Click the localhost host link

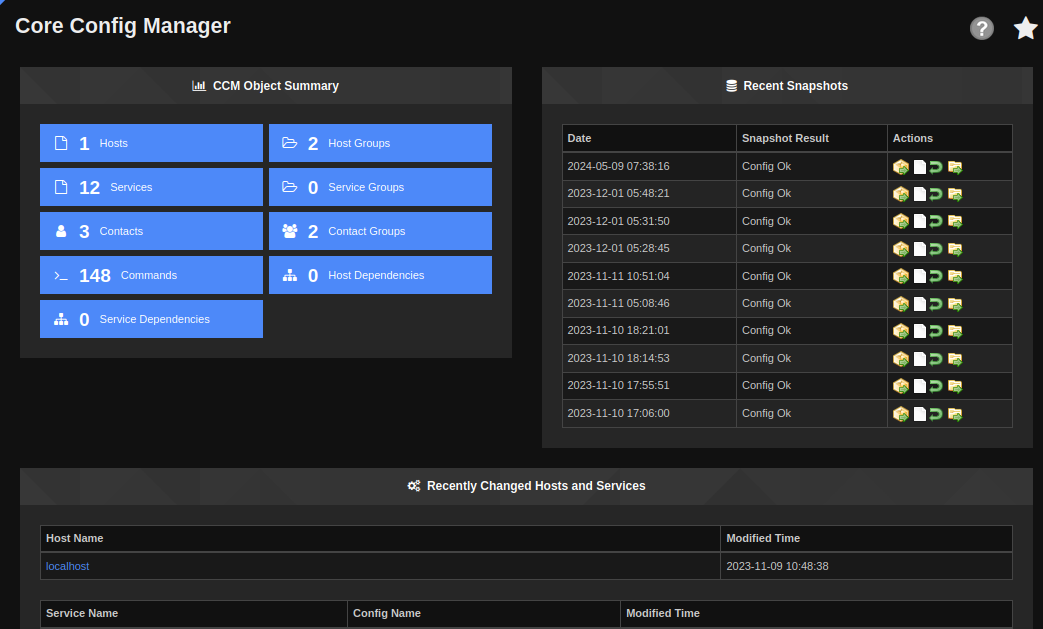coord(67,566)
